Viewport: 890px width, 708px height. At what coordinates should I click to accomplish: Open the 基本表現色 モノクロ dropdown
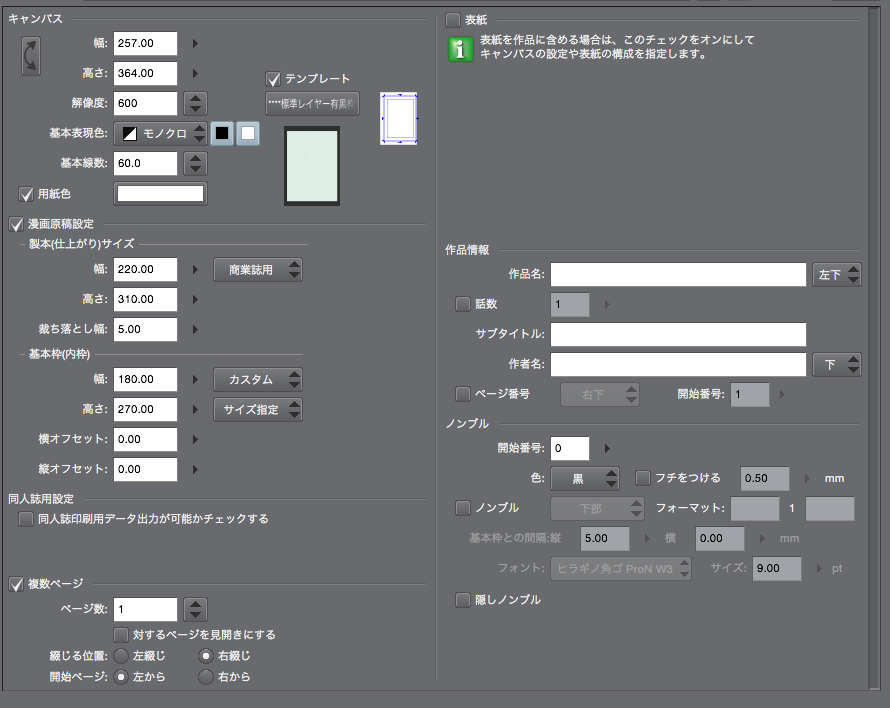(x=162, y=133)
